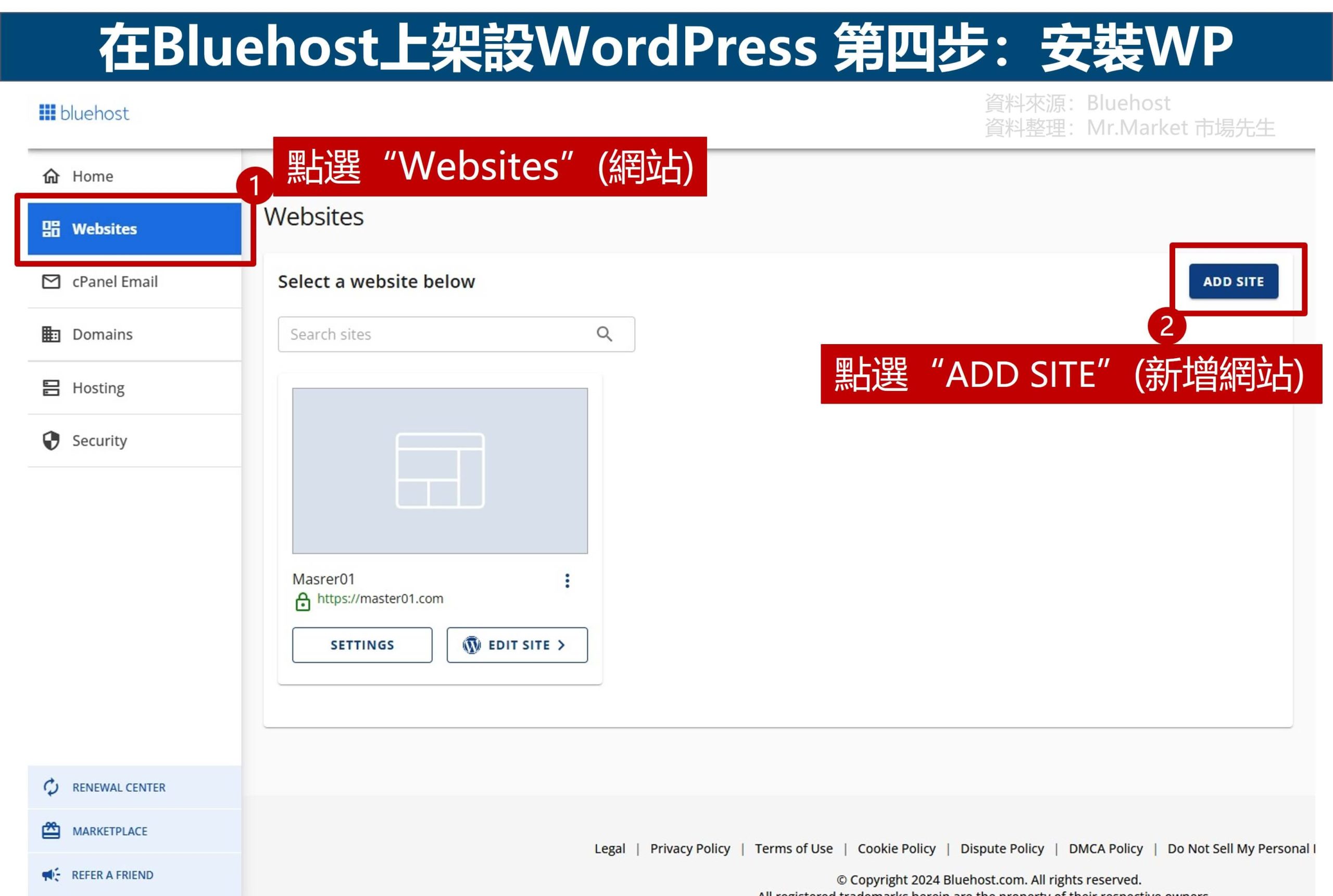Image resolution: width=1333 pixels, height=896 pixels.
Task: Click the green SSL padlock icon
Action: tap(303, 602)
